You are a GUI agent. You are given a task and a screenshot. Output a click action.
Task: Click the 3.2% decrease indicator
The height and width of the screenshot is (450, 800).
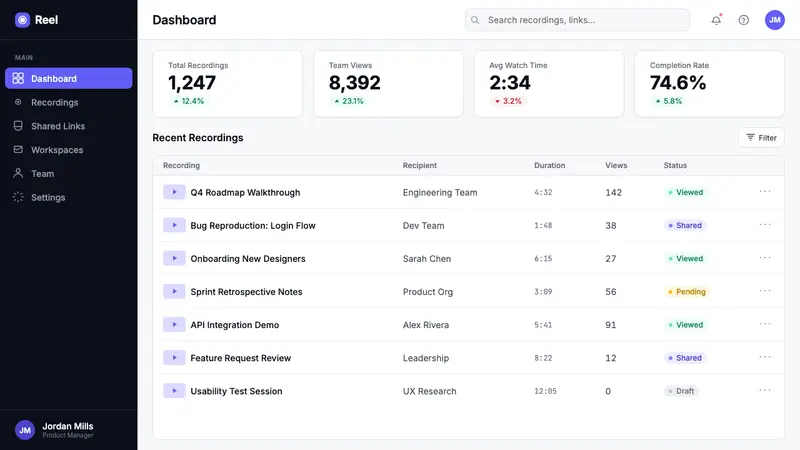(x=508, y=101)
